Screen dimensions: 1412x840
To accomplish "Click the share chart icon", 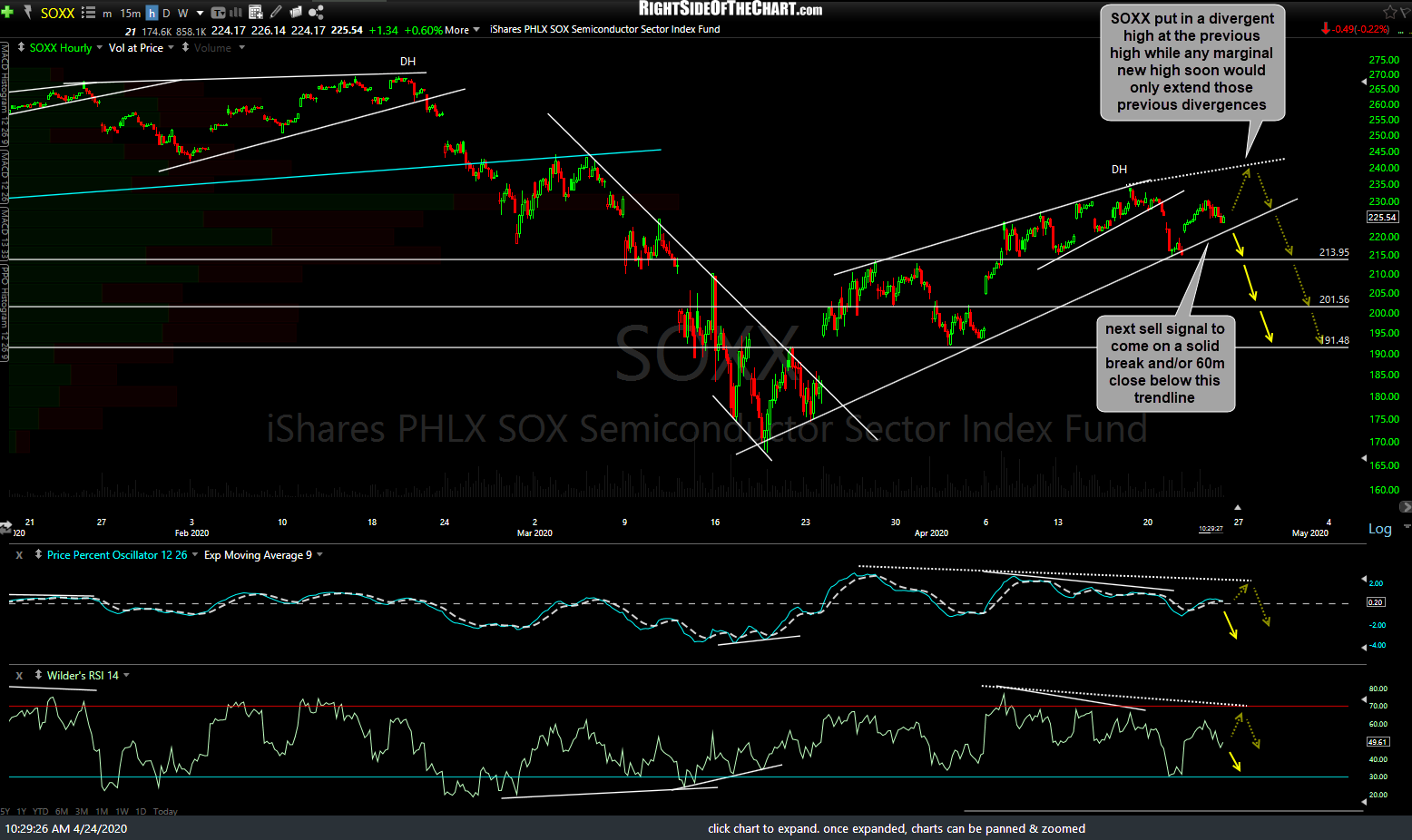I will [x=316, y=13].
